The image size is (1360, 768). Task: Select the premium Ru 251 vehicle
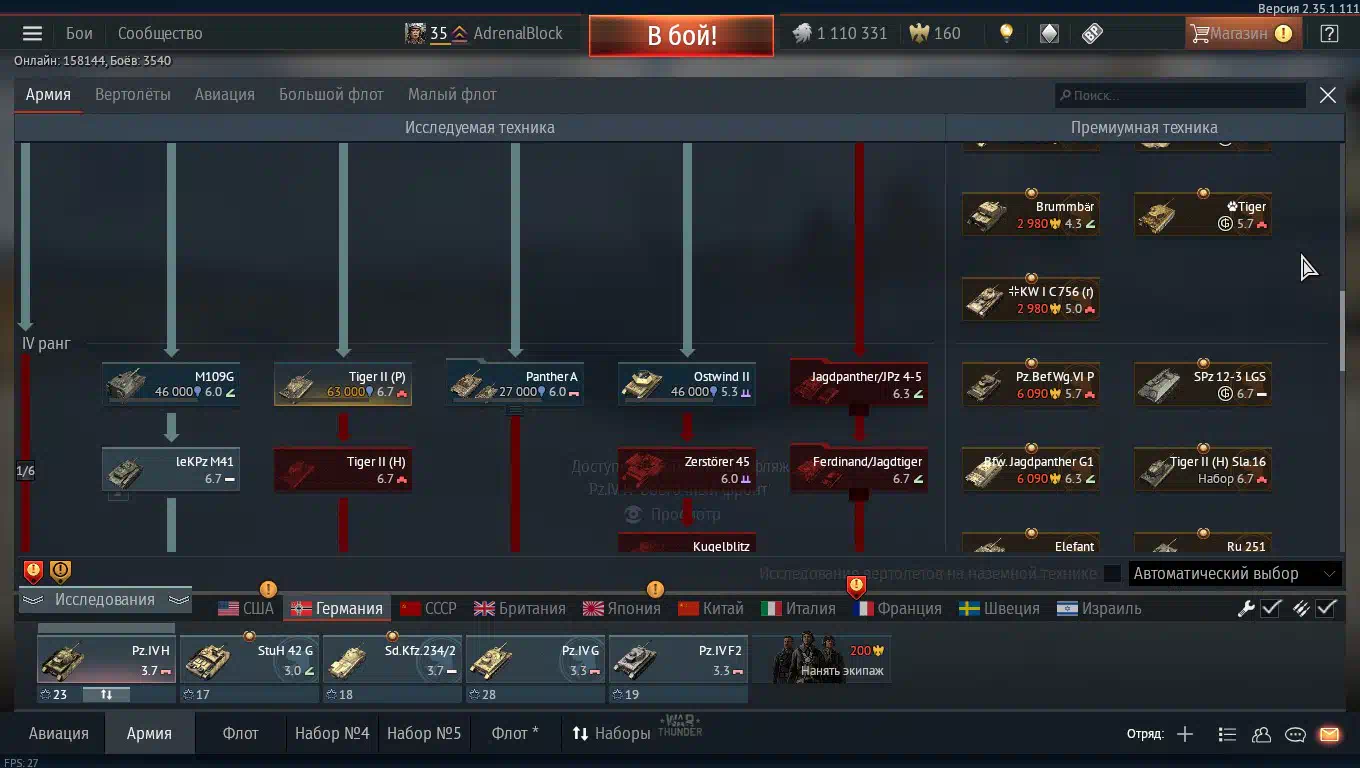coord(1203,544)
